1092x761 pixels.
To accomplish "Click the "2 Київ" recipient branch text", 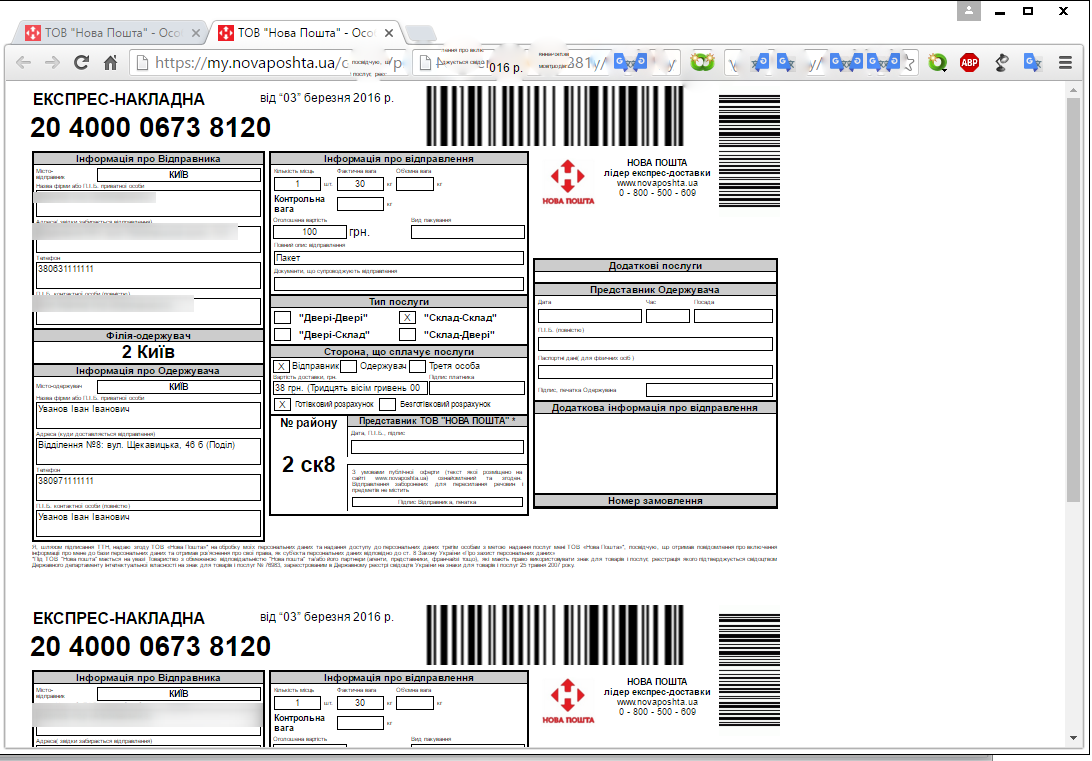I will pyautogui.click(x=148, y=352).
